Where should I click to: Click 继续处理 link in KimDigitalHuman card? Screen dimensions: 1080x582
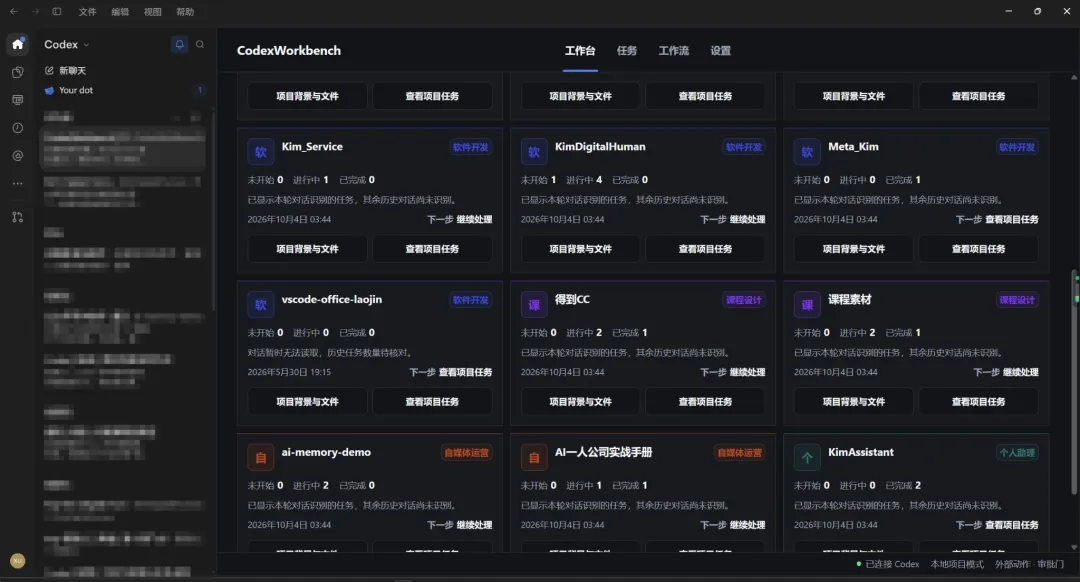[x=747, y=220]
